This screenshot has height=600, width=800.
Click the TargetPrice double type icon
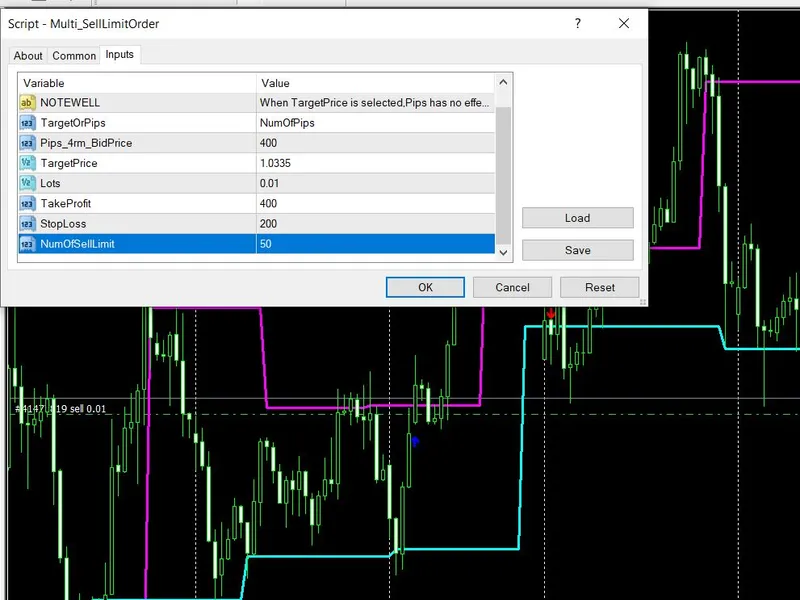[27, 163]
